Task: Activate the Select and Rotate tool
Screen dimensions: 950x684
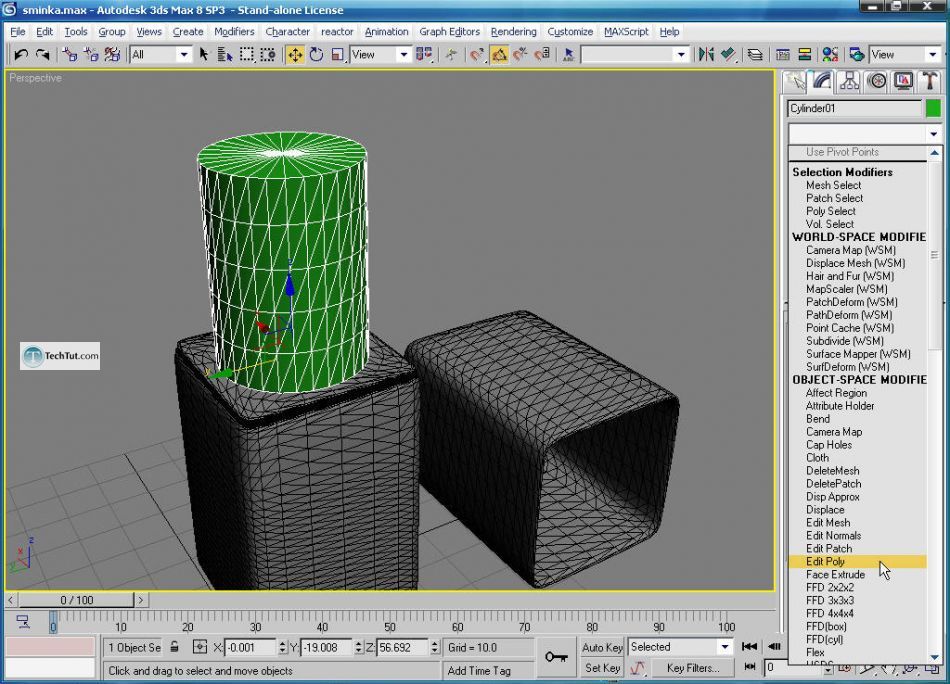Action: (x=317, y=54)
